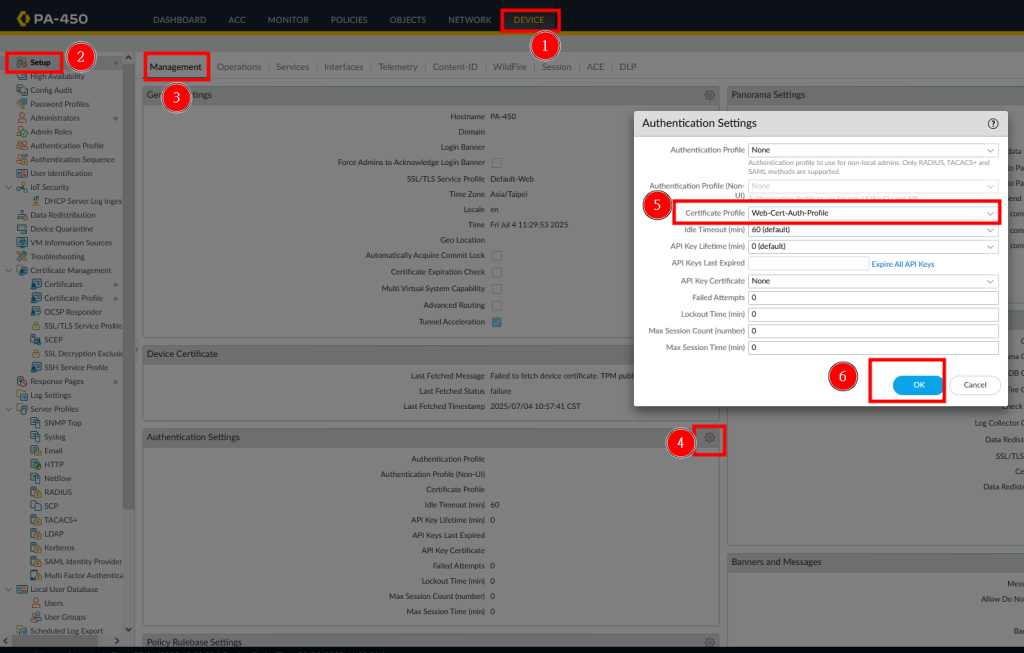Open the Services sub-tab

293,67
